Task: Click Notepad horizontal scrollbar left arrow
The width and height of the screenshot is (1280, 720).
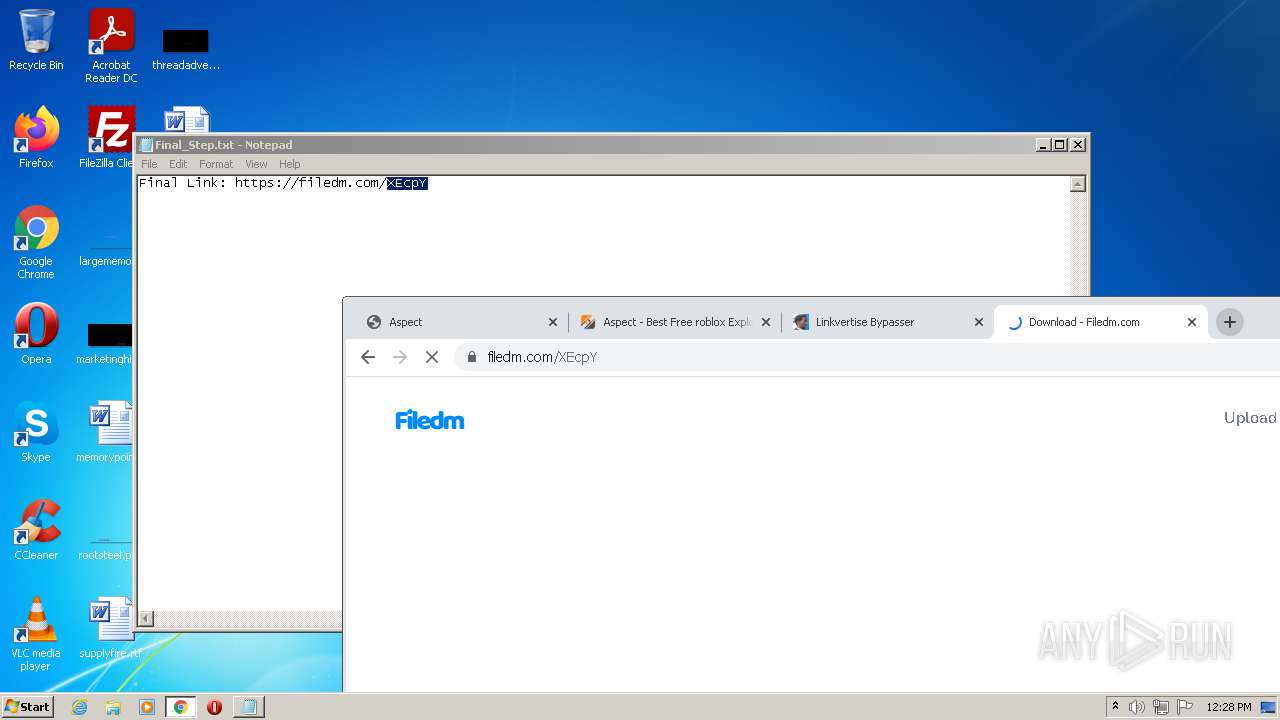Action: pos(146,619)
